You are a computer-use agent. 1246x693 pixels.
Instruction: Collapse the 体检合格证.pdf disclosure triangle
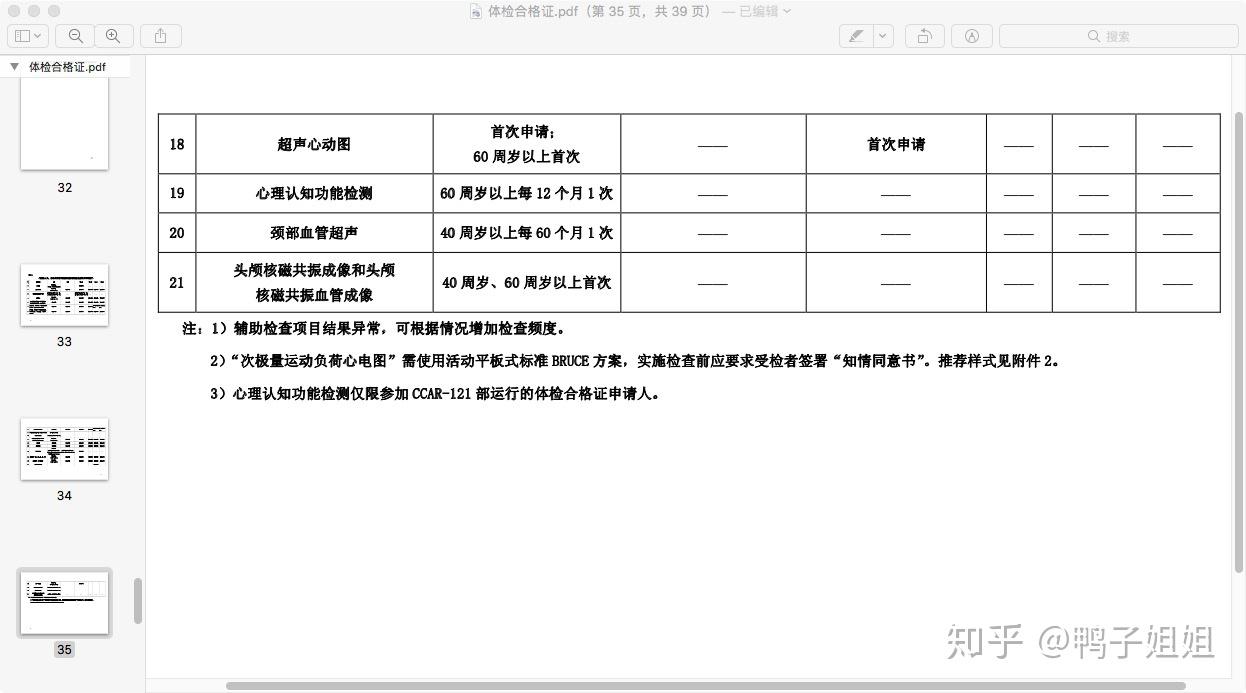coord(14,67)
